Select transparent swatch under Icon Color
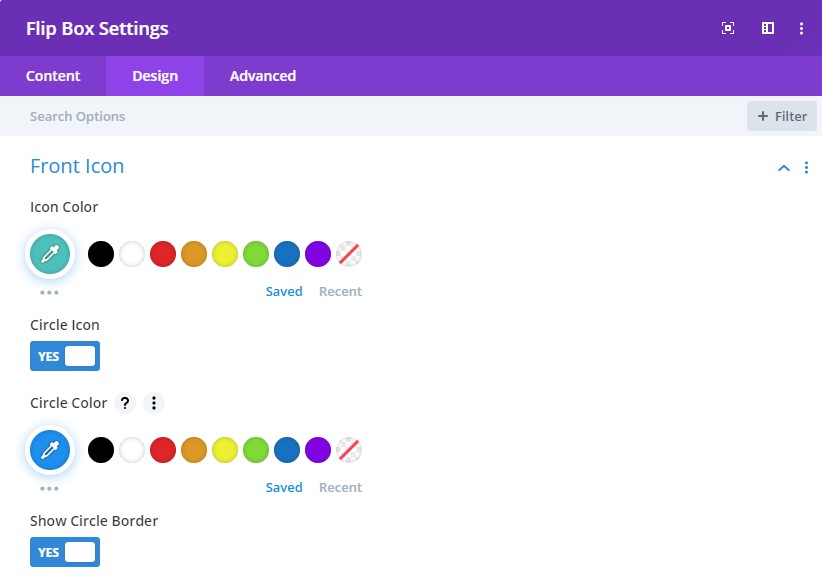The width and height of the screenshot is (822, 576). pyautogui.click(x=348, y=254)
